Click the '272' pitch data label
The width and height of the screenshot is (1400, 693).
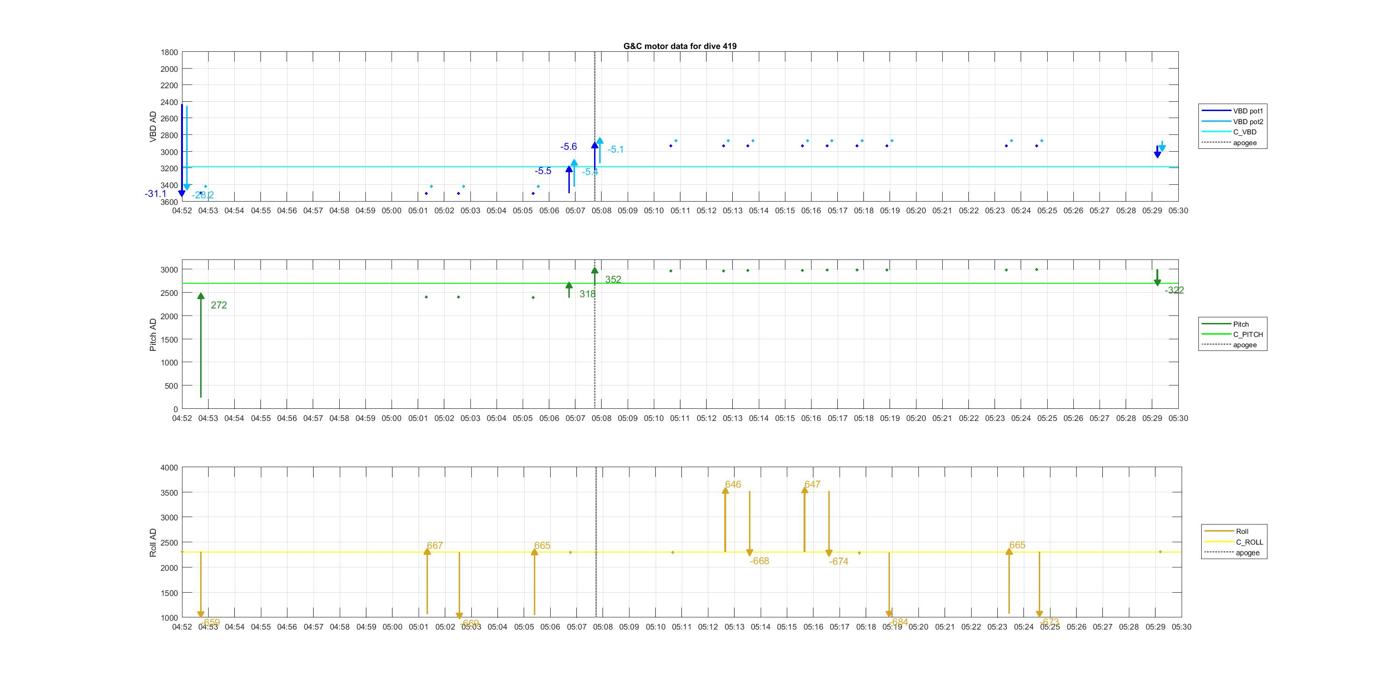[x=219, y=305]
